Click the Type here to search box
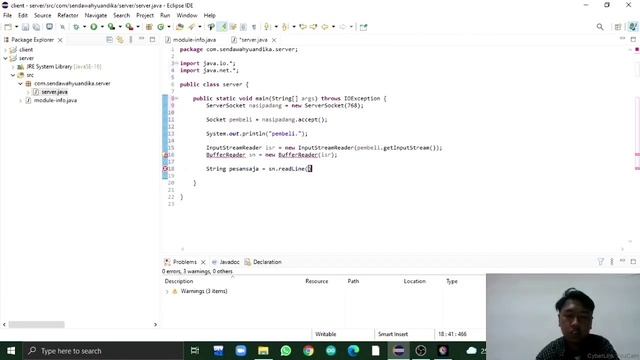 click(103, 351)
